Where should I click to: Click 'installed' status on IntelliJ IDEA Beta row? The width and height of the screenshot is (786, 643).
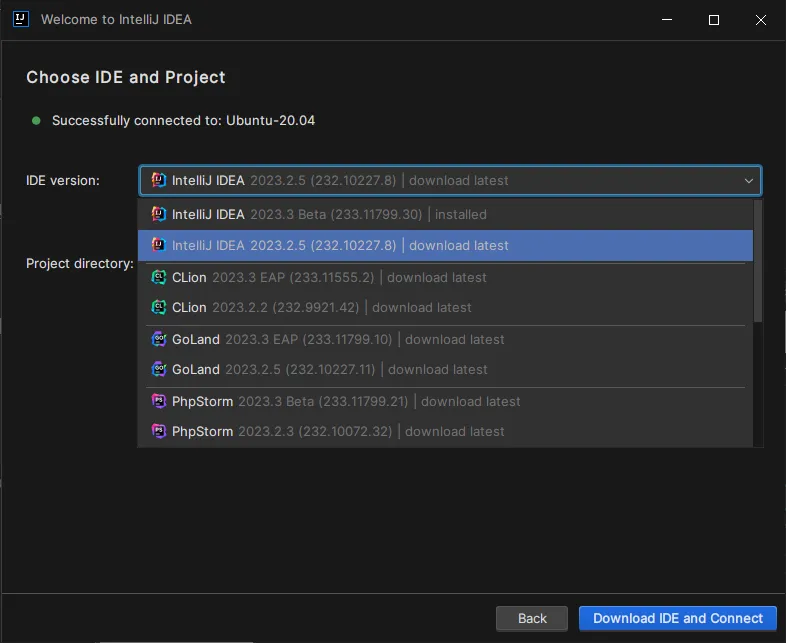point(461,215)
